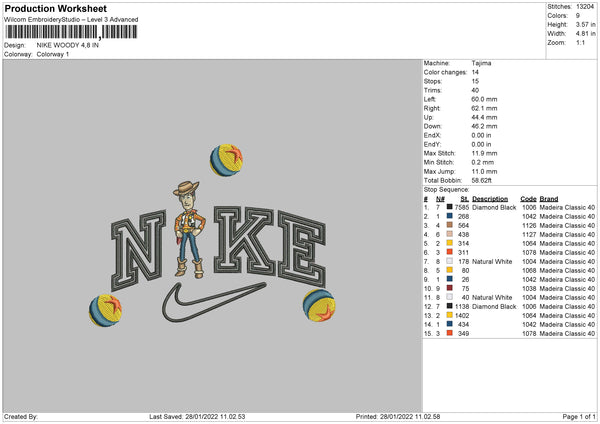The width and height of the screenshot is (600, 424).
Task: Click the 'Code' column header
Action: click(528, 199)
